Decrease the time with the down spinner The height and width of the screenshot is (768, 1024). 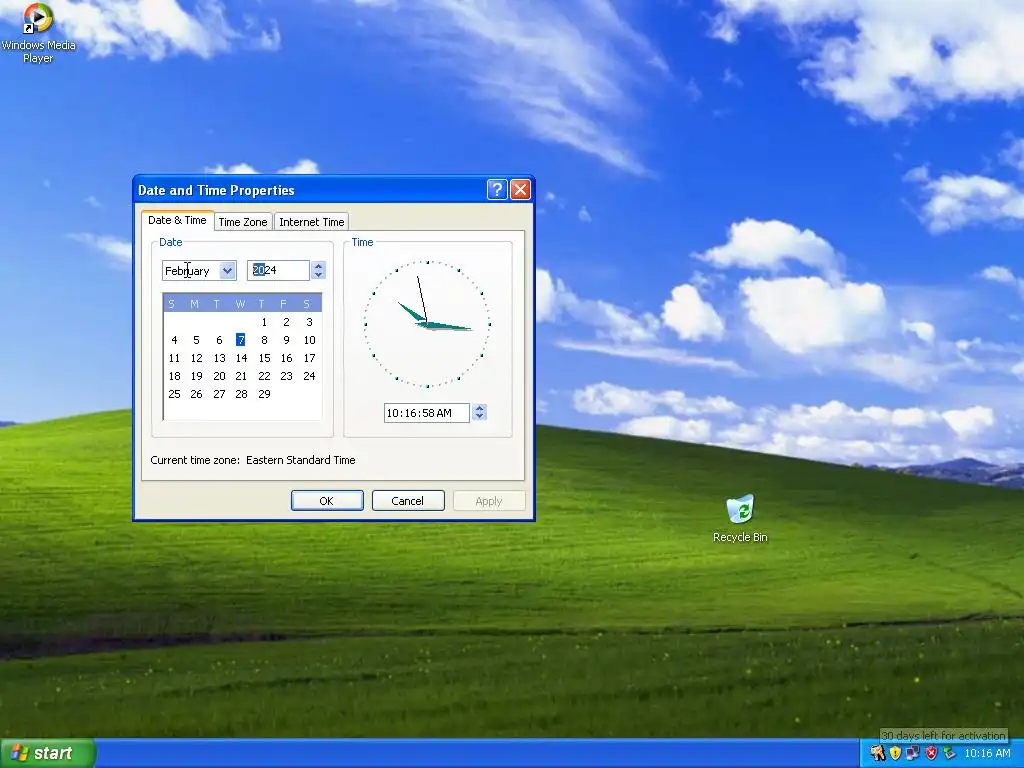coord(479,417)
